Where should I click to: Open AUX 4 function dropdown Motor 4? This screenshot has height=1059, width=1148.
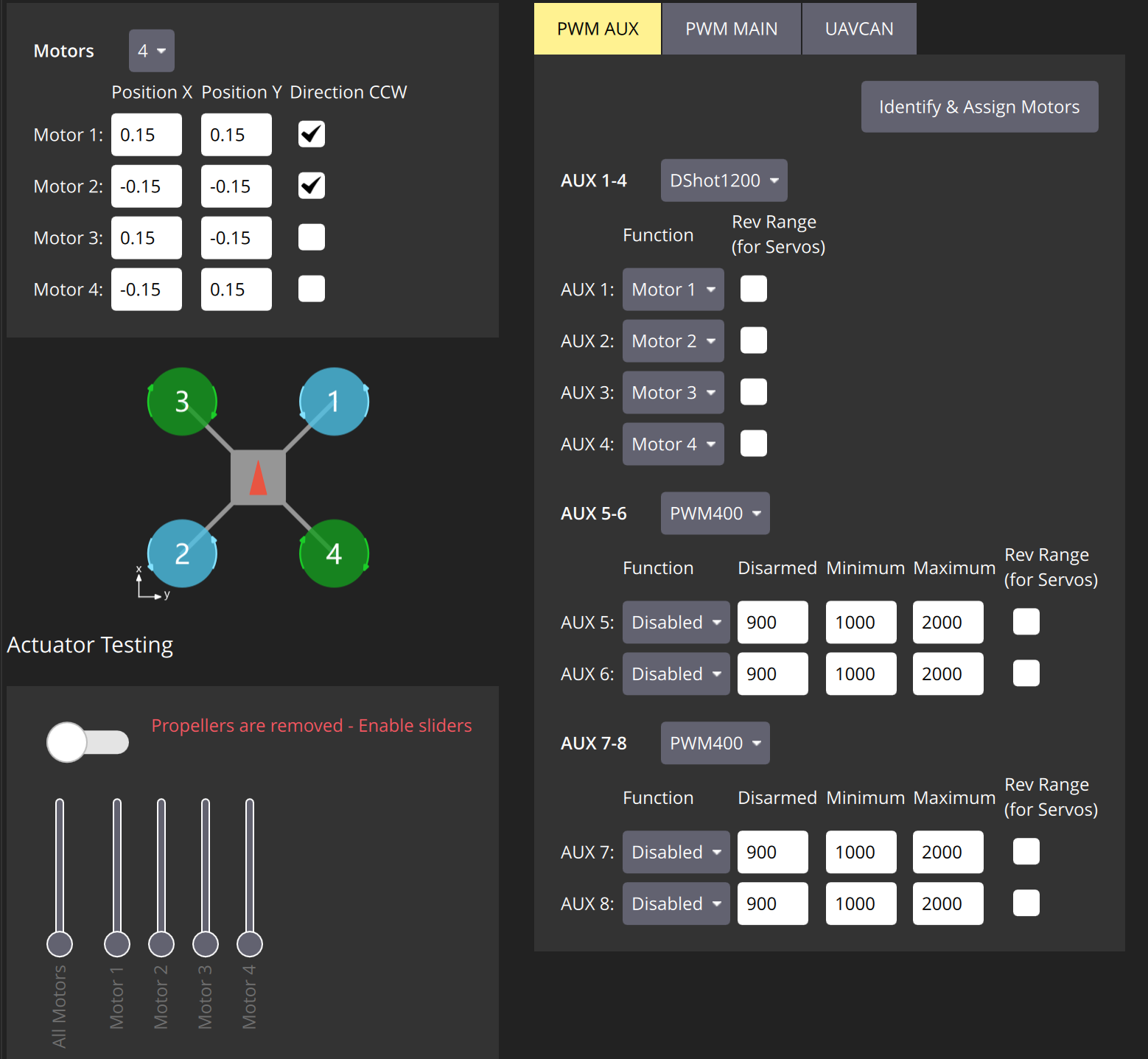point(673,444)
